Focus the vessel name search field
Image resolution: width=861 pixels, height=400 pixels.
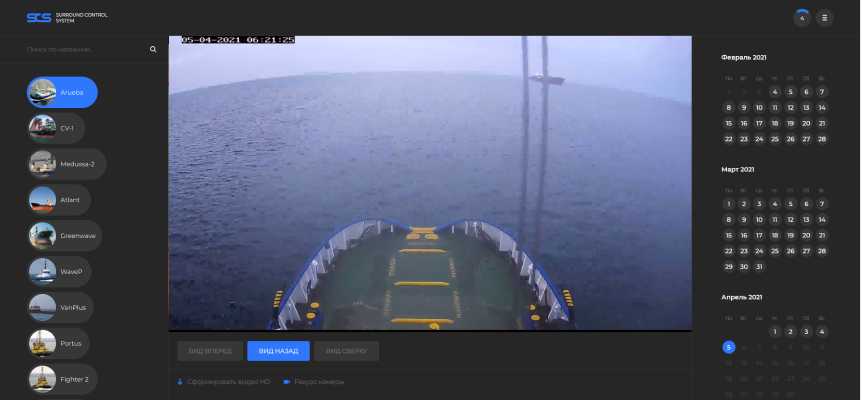[85, 49]
